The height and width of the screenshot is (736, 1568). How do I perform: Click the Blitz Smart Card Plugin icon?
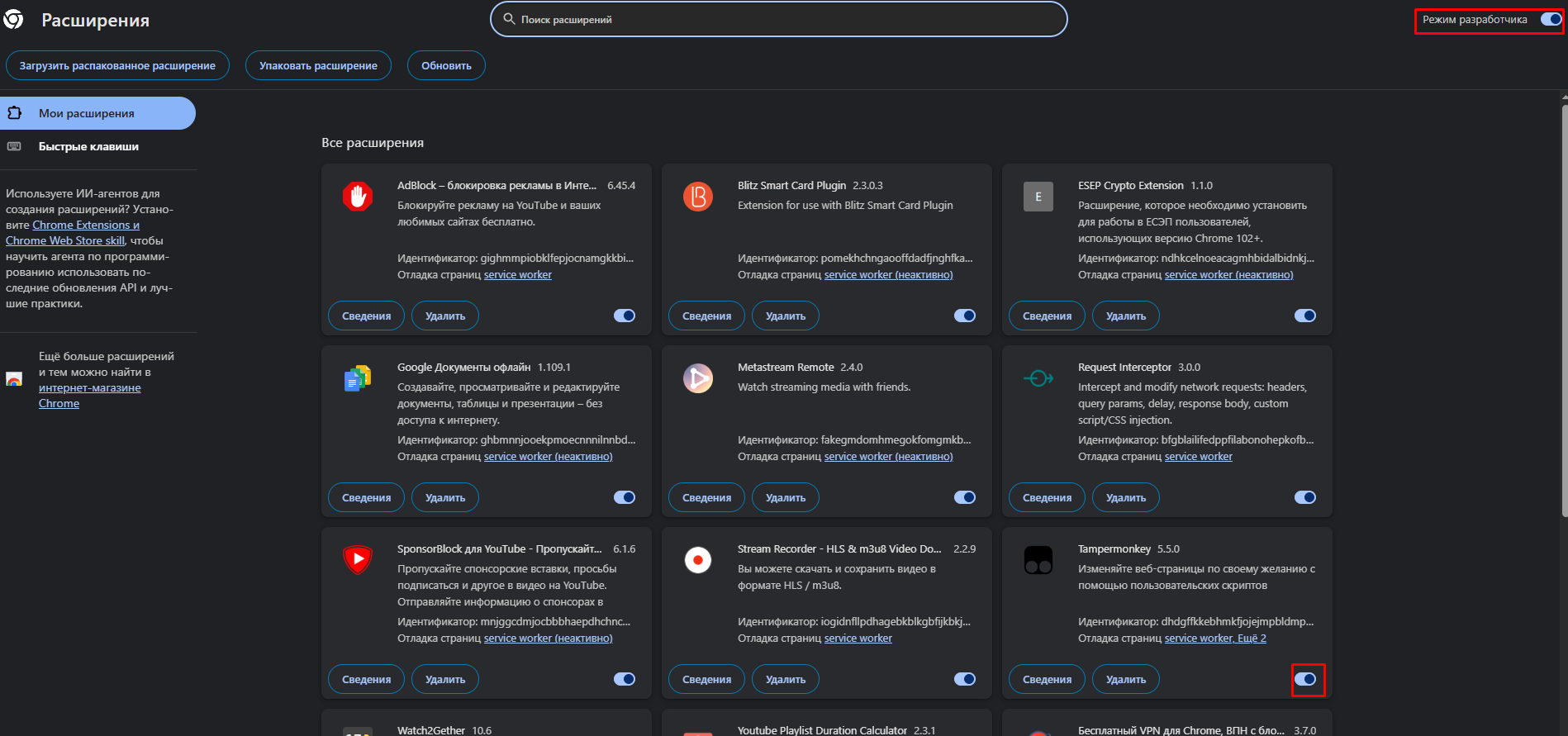tap(698, 197)
